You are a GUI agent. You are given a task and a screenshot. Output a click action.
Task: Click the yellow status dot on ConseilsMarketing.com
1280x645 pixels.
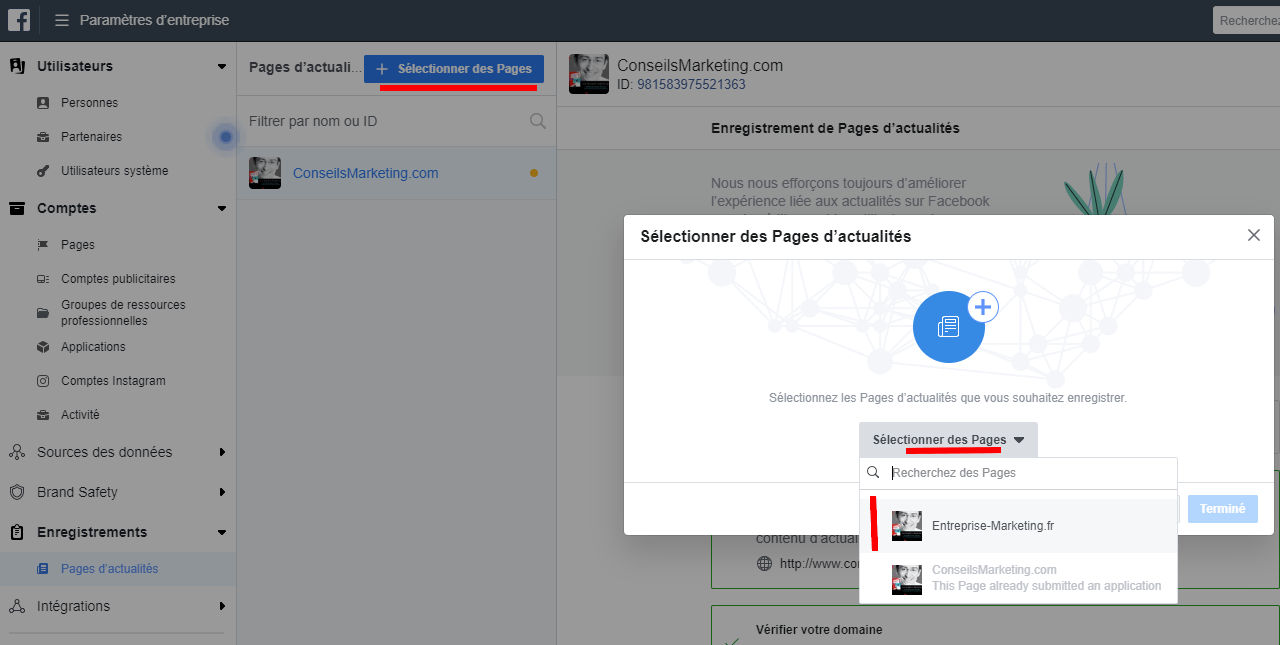(x=534, y=173)
